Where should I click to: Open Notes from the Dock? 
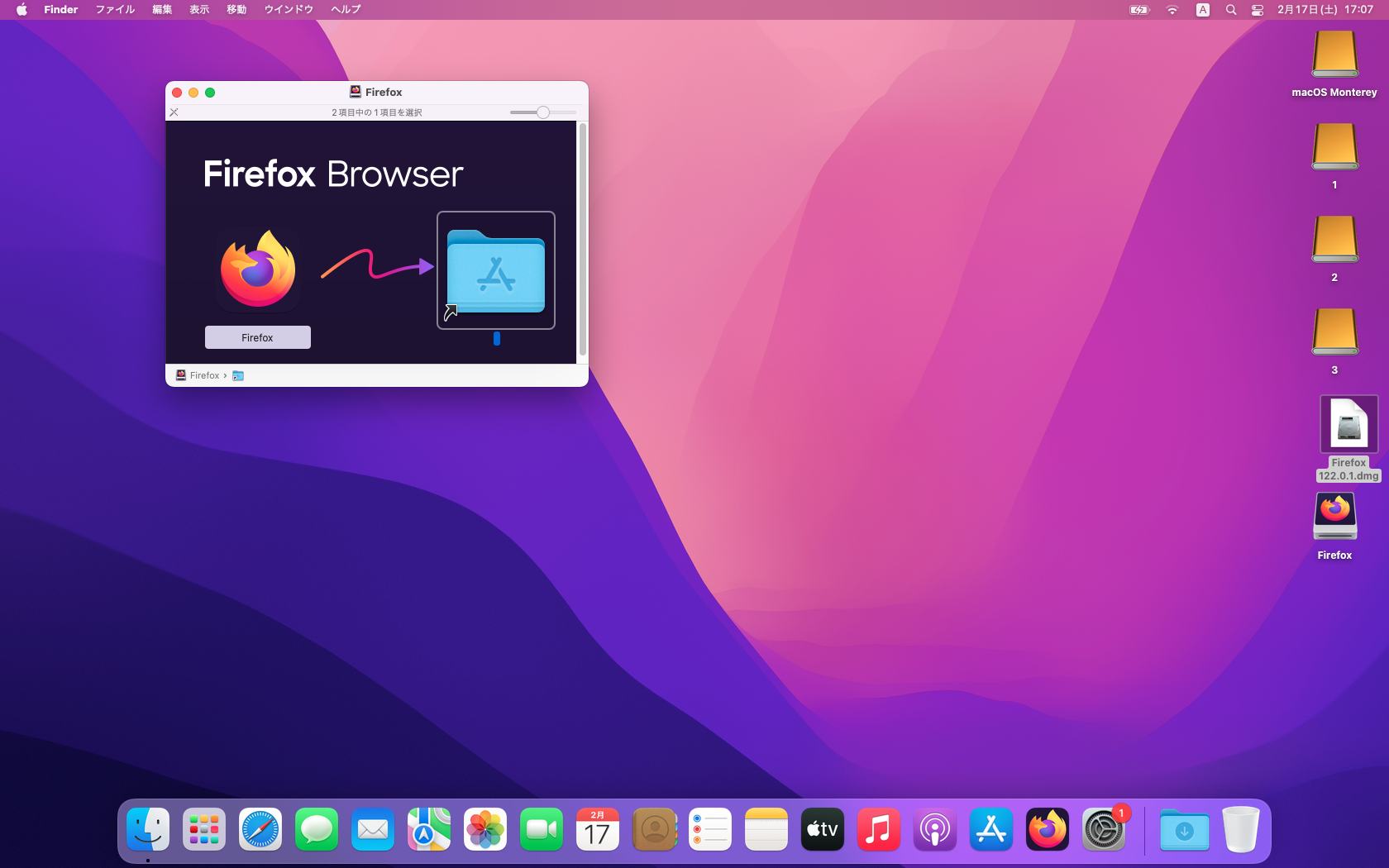pos(766,829)
